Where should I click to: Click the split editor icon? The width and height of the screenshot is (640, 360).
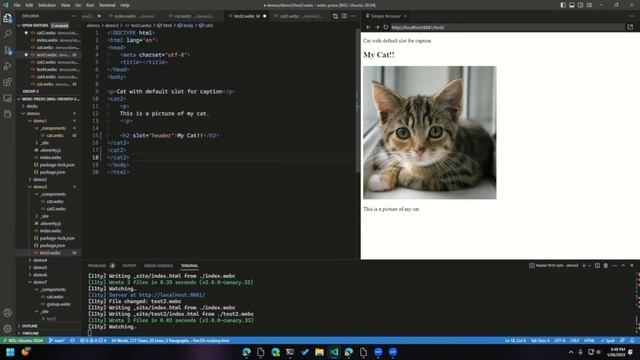(344, 16)
